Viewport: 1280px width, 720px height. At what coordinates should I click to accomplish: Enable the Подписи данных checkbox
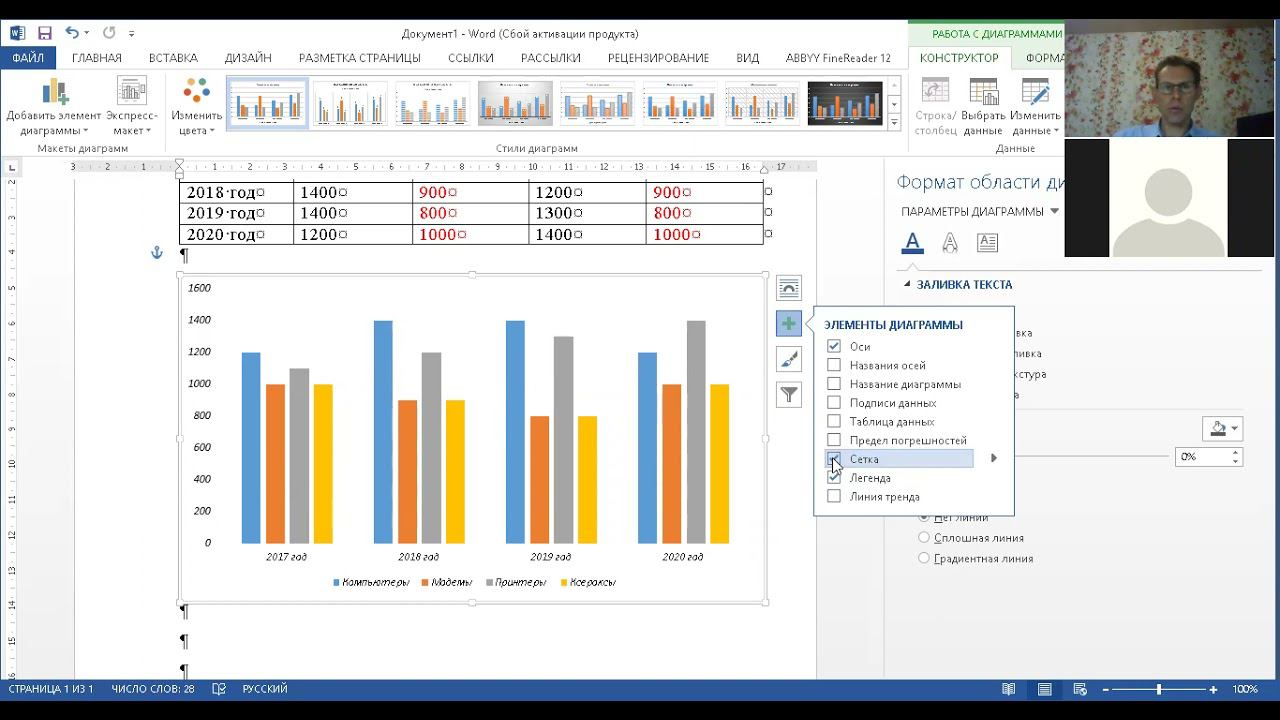click(834, 403)
